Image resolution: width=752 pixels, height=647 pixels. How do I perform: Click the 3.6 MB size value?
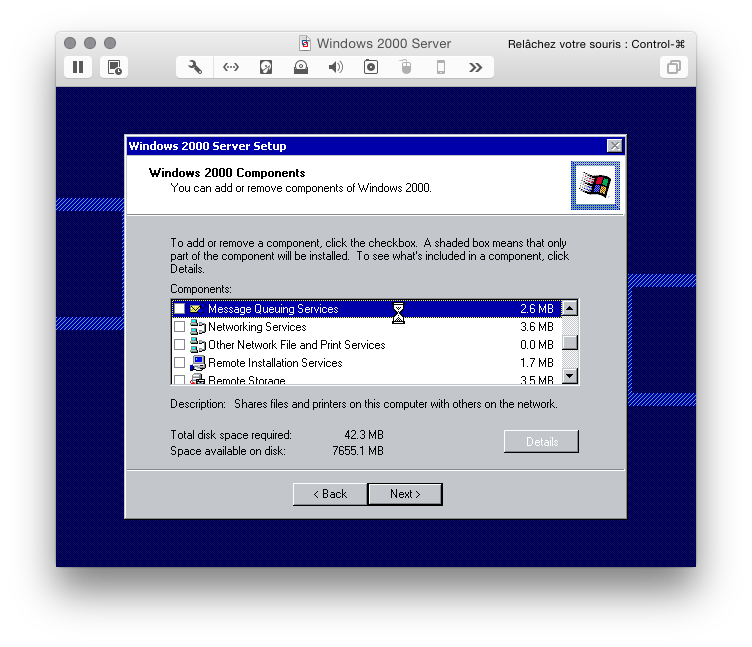pyautogui.click(x=537, y=327)
